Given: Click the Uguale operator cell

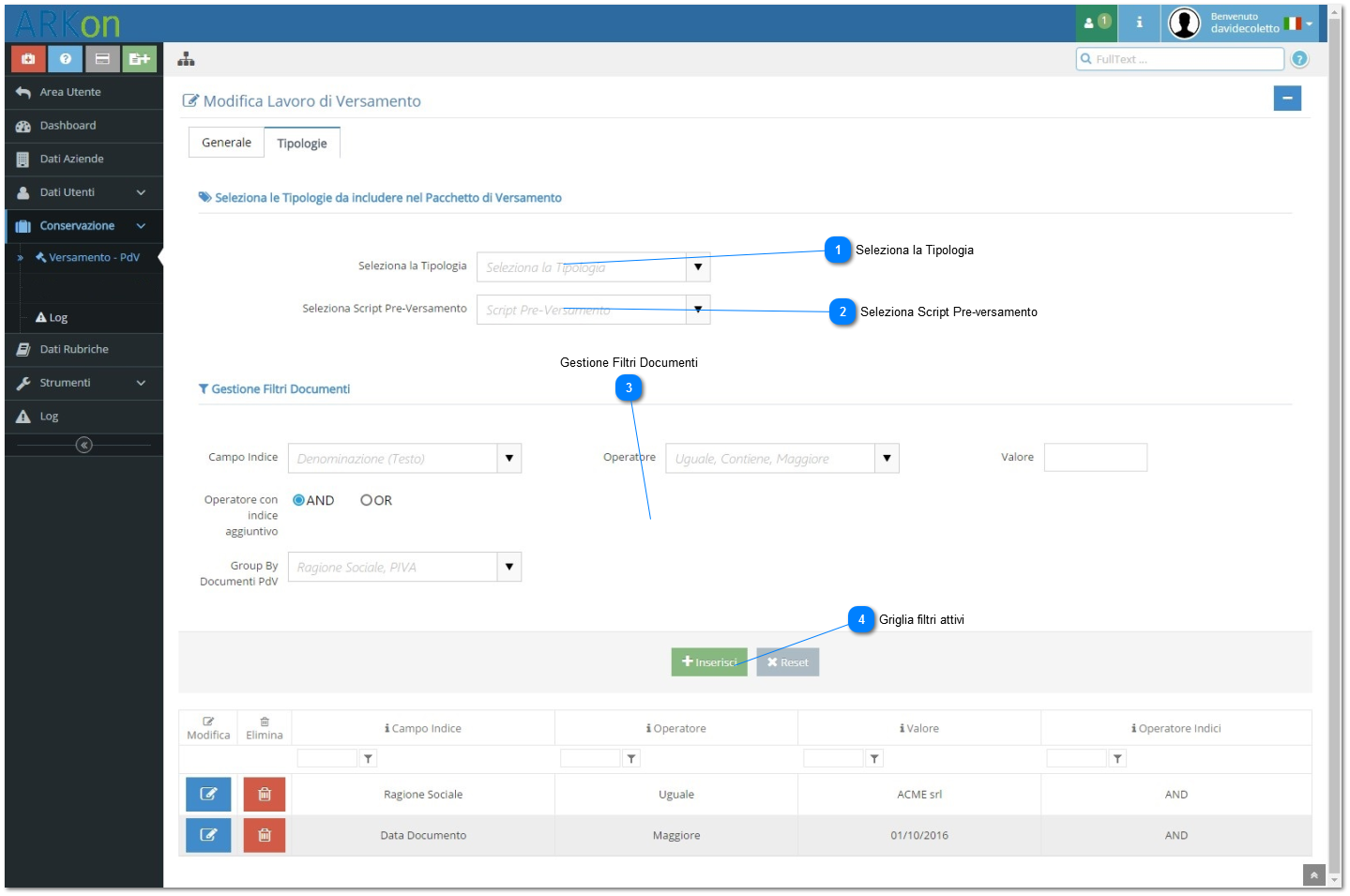Looking at the screenshot, I should coord(676,794).
